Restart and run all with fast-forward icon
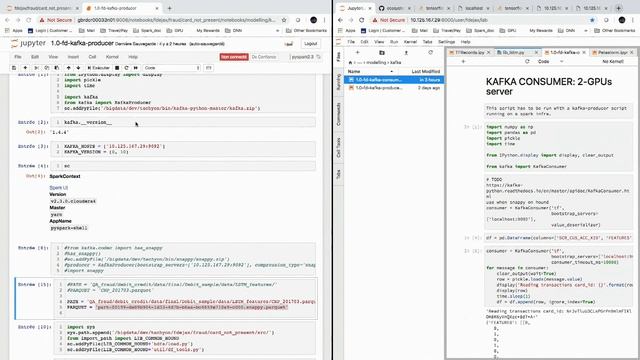The height and width of the screenshot is (360, 640). click(136, 68)
